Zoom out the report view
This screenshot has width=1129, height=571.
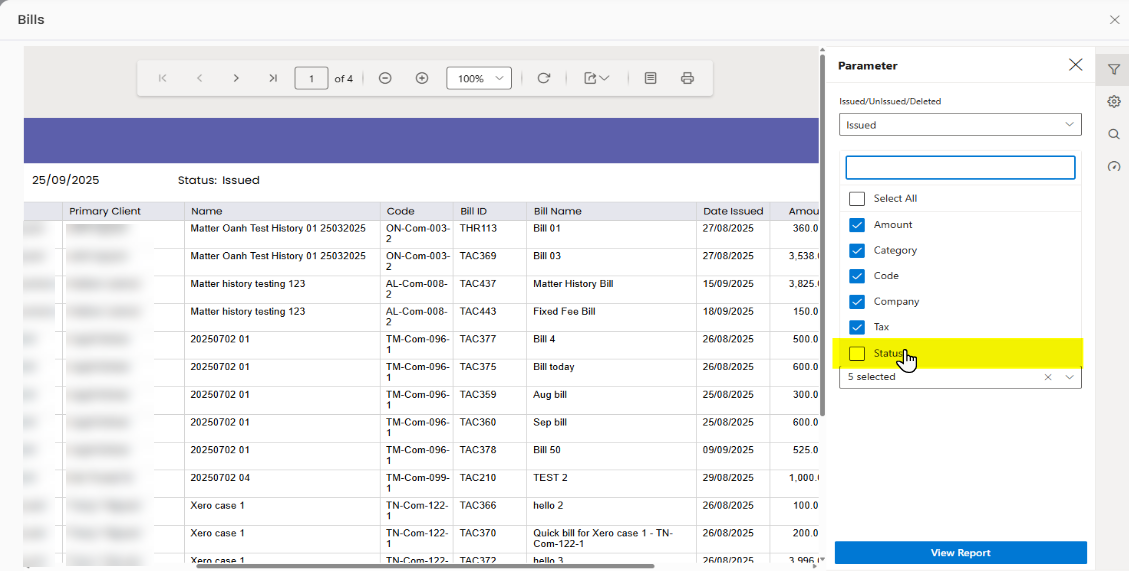385,78
